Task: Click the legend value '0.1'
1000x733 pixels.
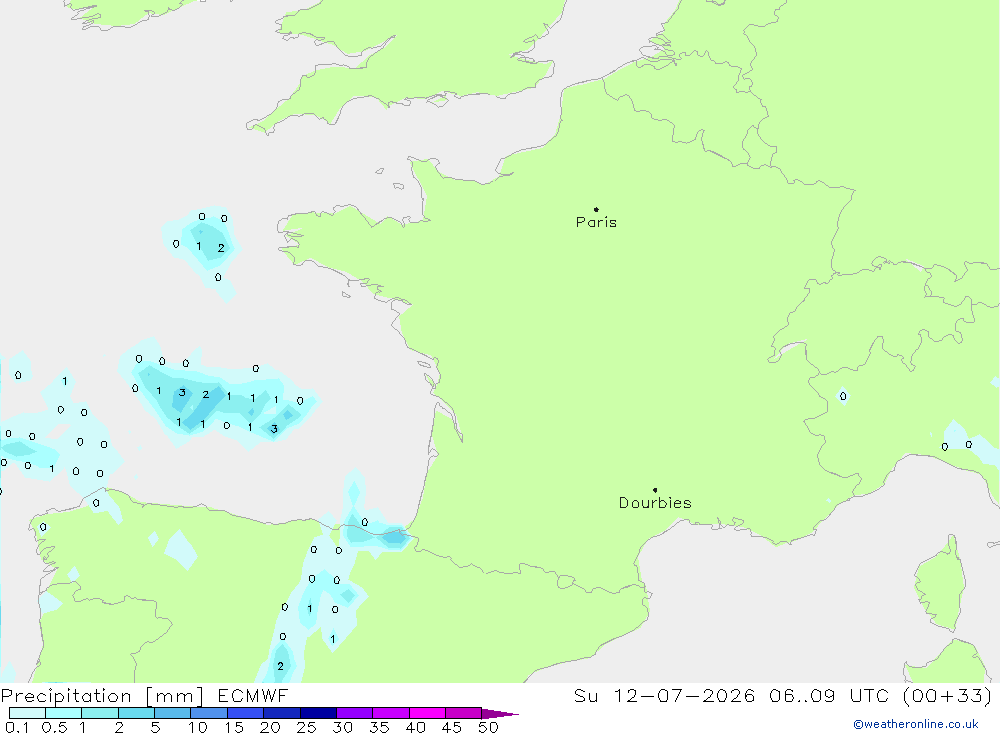Action: 17,727
